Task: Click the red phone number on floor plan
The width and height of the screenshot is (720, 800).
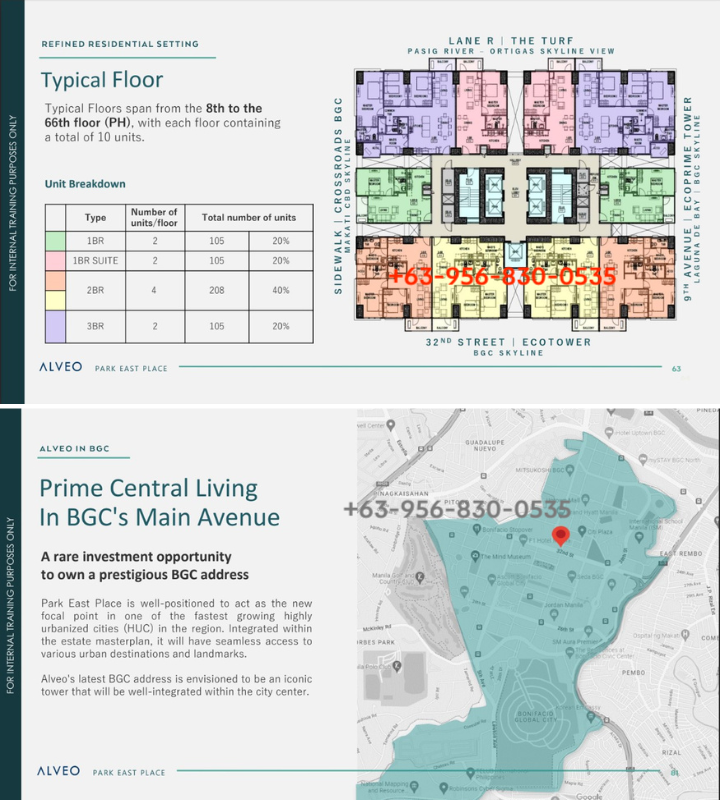Action: click(502, 276)
